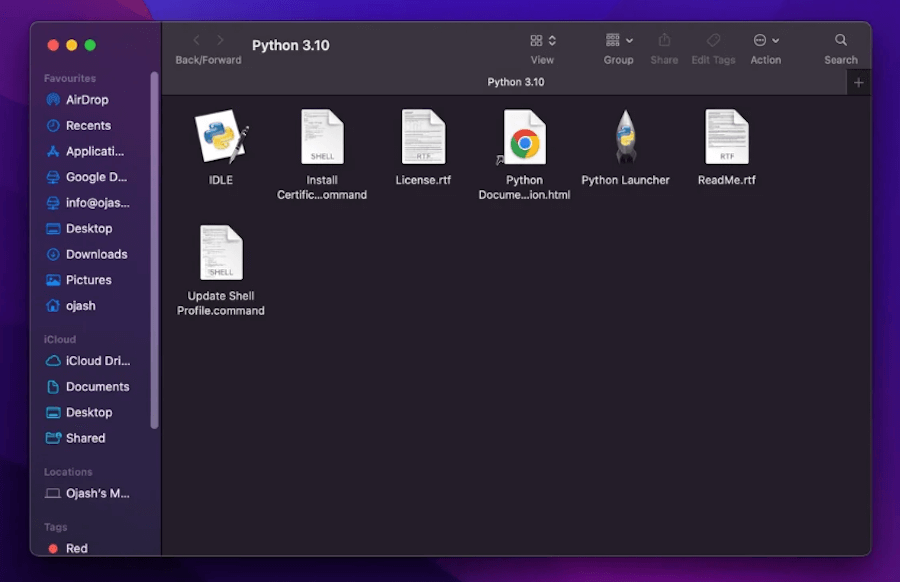
Task: Open the License.rtf file
Action: [423, 136]
